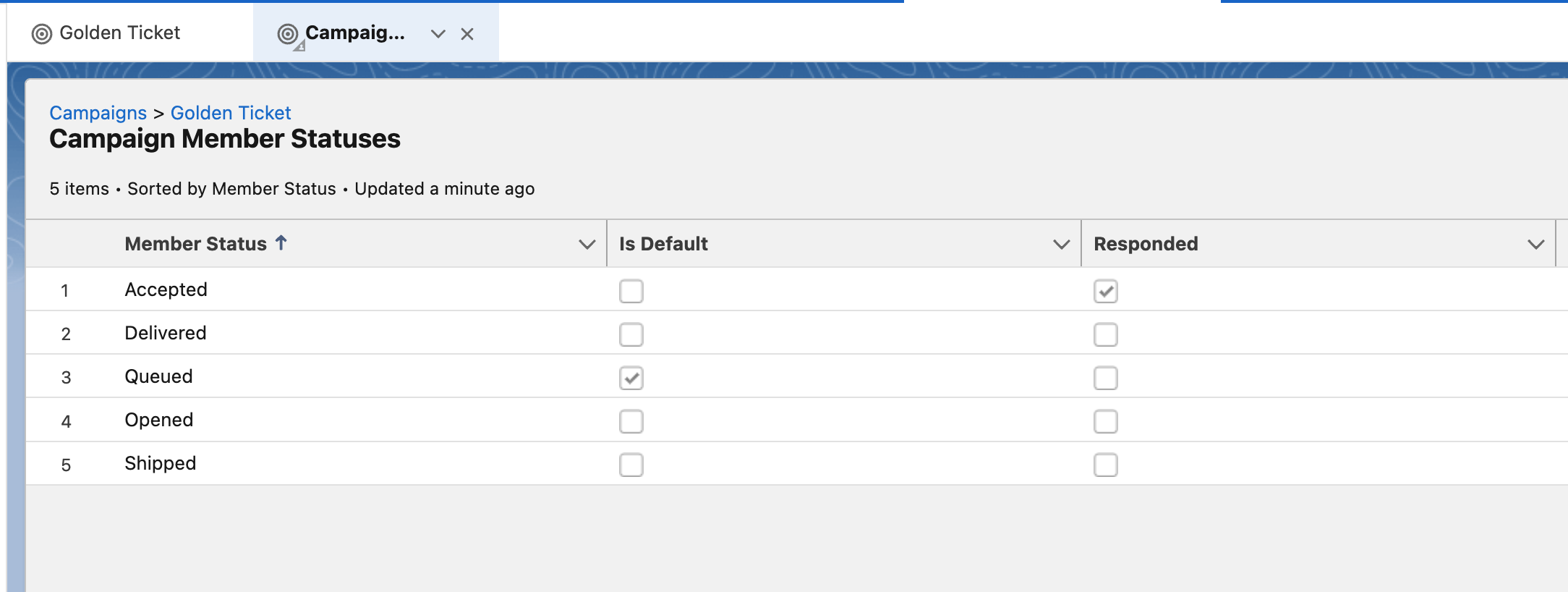Viewport: 1568px width, 592px height.
Task: Switch to the Golden Ticket tab
Action: (119, 33)
